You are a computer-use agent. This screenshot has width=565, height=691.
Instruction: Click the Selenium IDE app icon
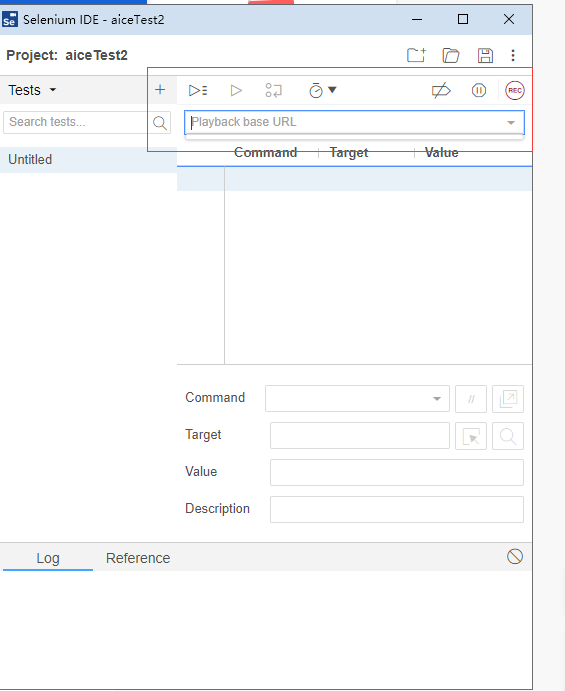point(10,19)
